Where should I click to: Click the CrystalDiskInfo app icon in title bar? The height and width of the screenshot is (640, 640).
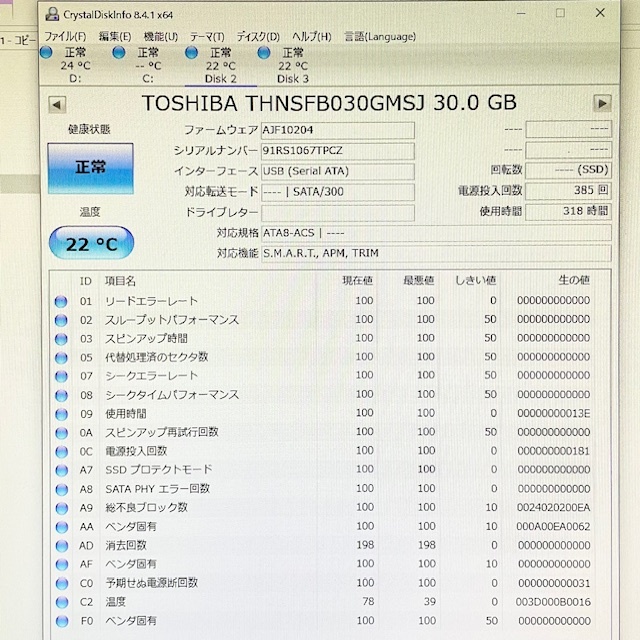52,14
